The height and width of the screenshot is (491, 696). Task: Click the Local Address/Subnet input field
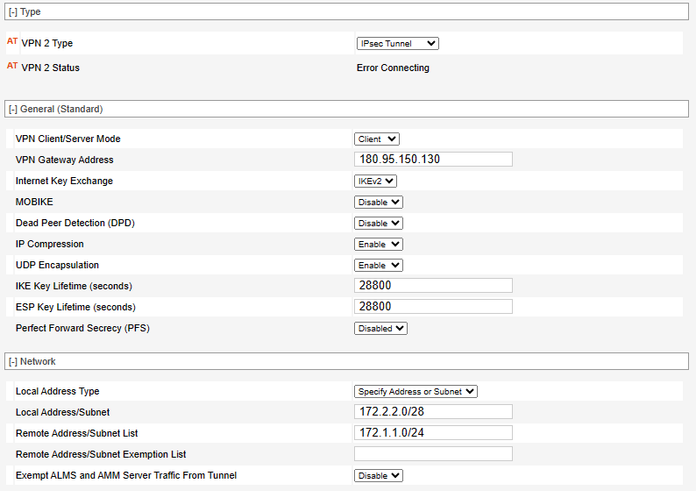(x=433, y=412)
